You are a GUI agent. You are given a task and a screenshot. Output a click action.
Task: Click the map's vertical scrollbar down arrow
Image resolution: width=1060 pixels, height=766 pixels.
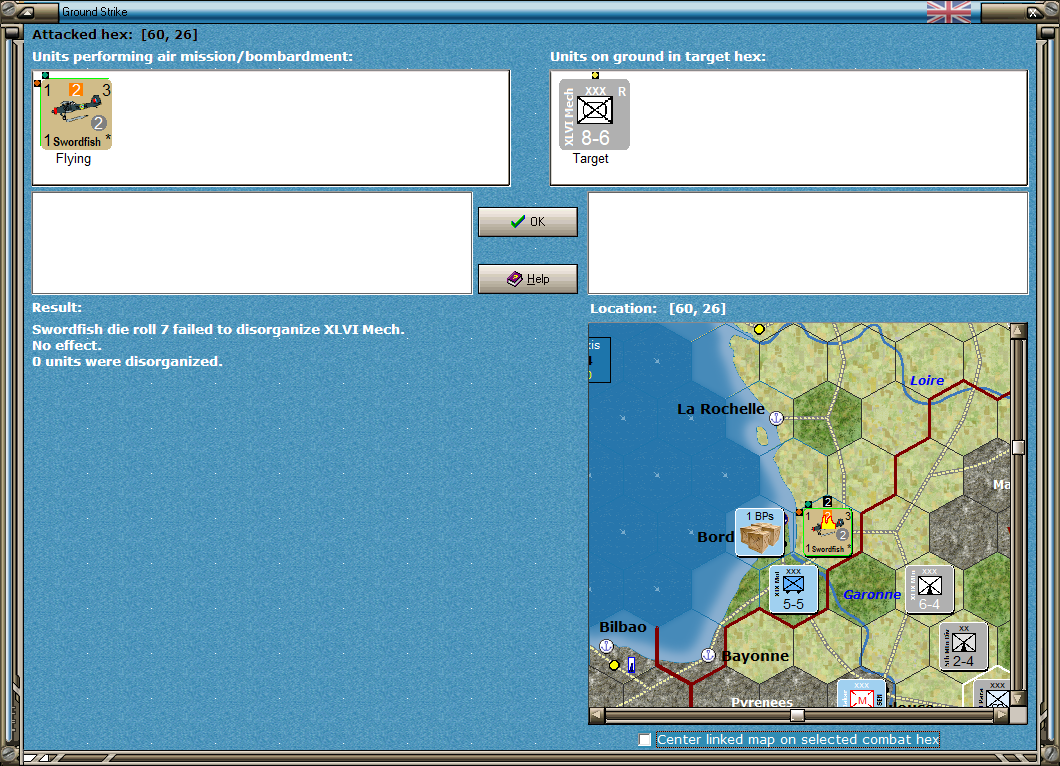[1019, 698]
